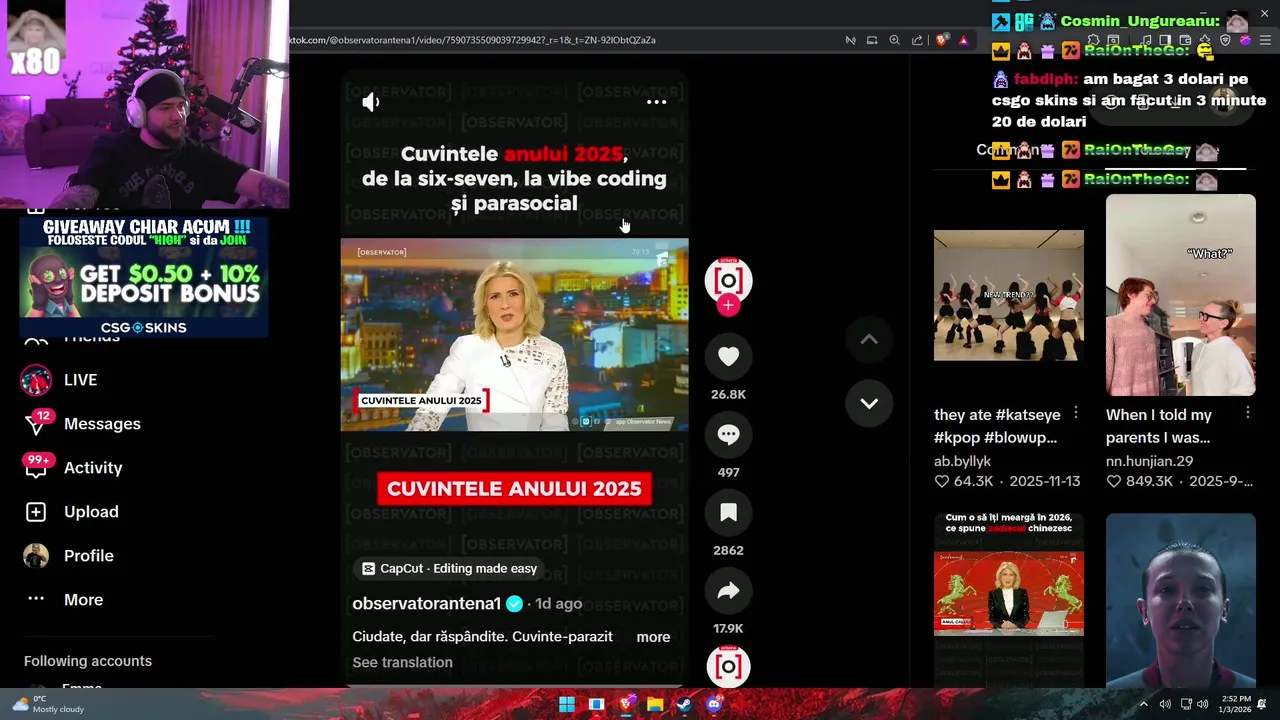Screen dimensions: 1280x720
Task: Open the nn.hunjian.29 author link
Action: click(x=1149, y=461)
